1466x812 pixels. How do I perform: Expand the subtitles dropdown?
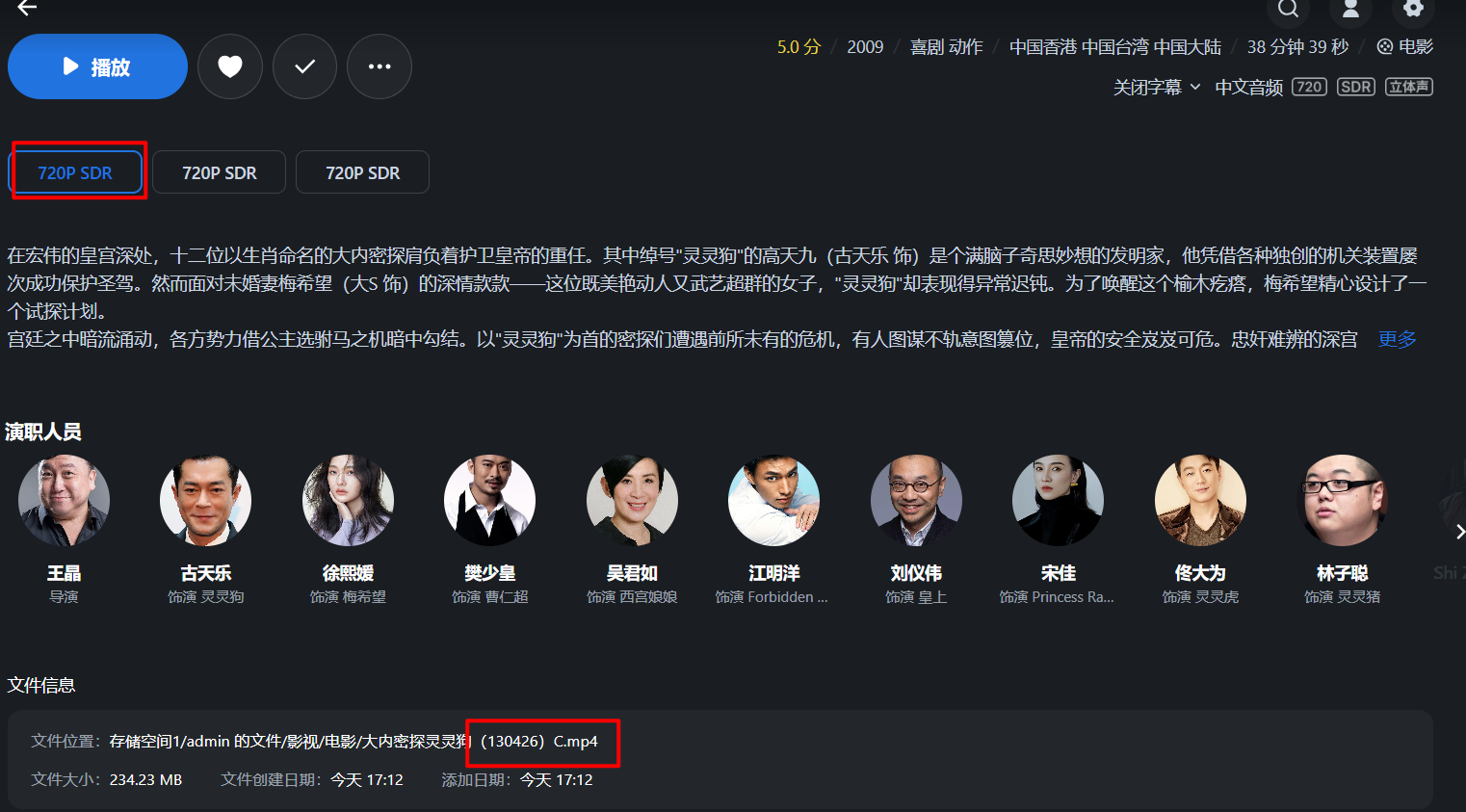[1157, 88]
